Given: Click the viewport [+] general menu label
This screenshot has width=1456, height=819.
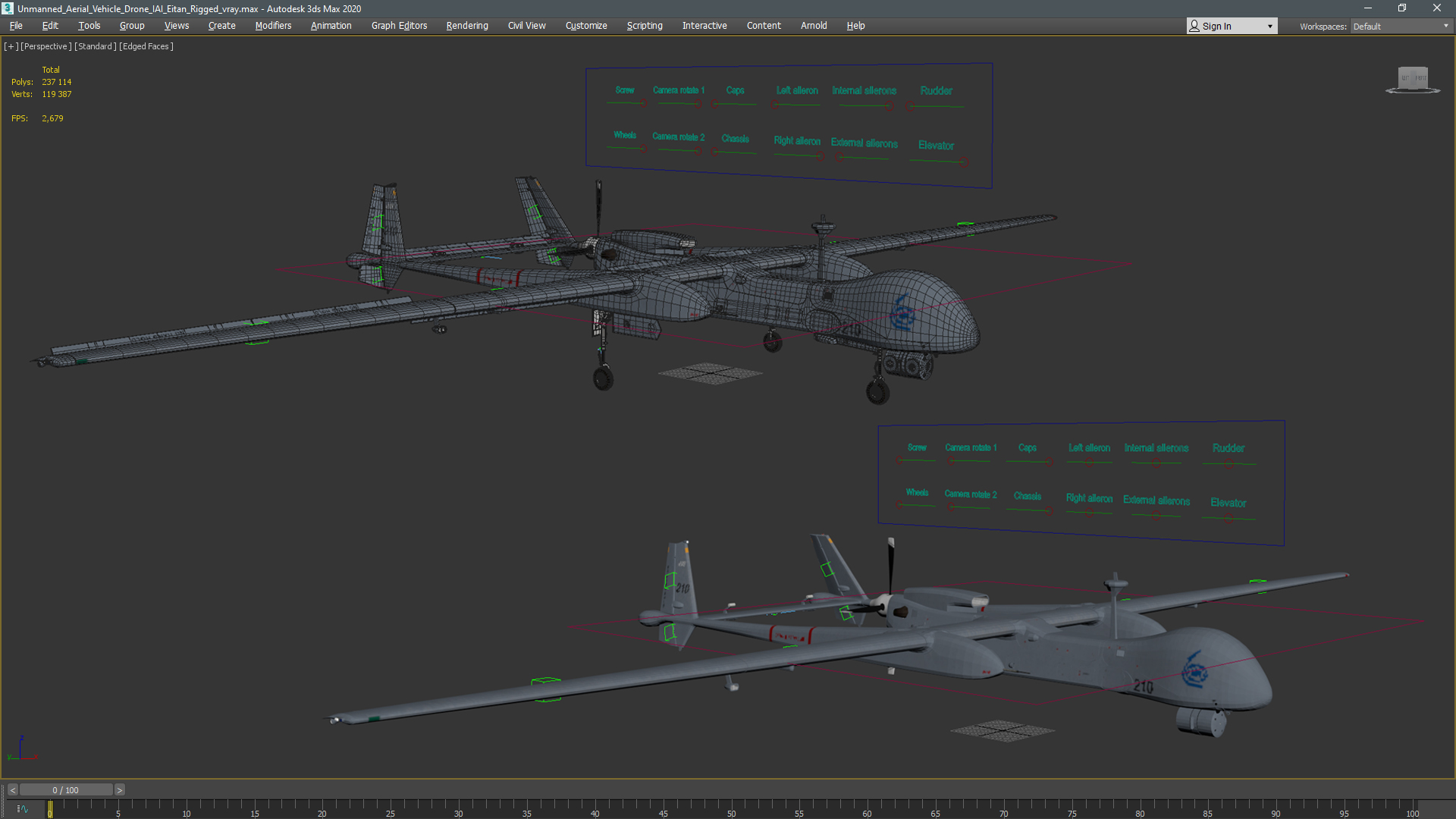Looking at the screenshot, I should [11, 46].
